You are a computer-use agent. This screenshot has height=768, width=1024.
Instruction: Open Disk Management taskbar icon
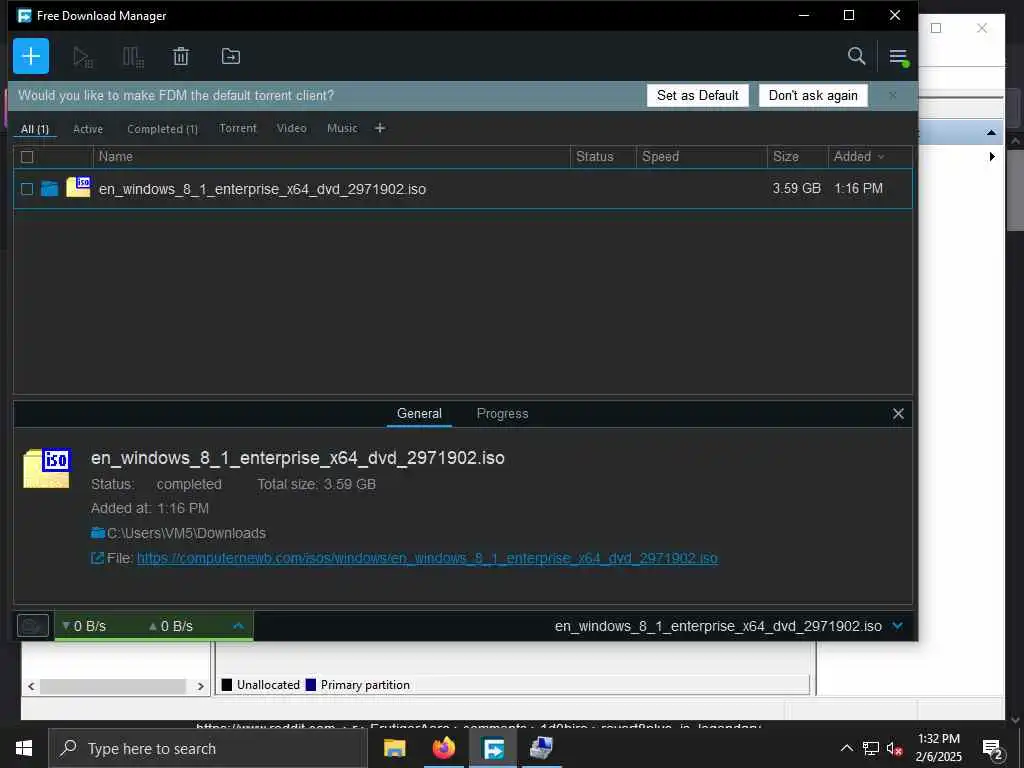[x=541, y=748]
